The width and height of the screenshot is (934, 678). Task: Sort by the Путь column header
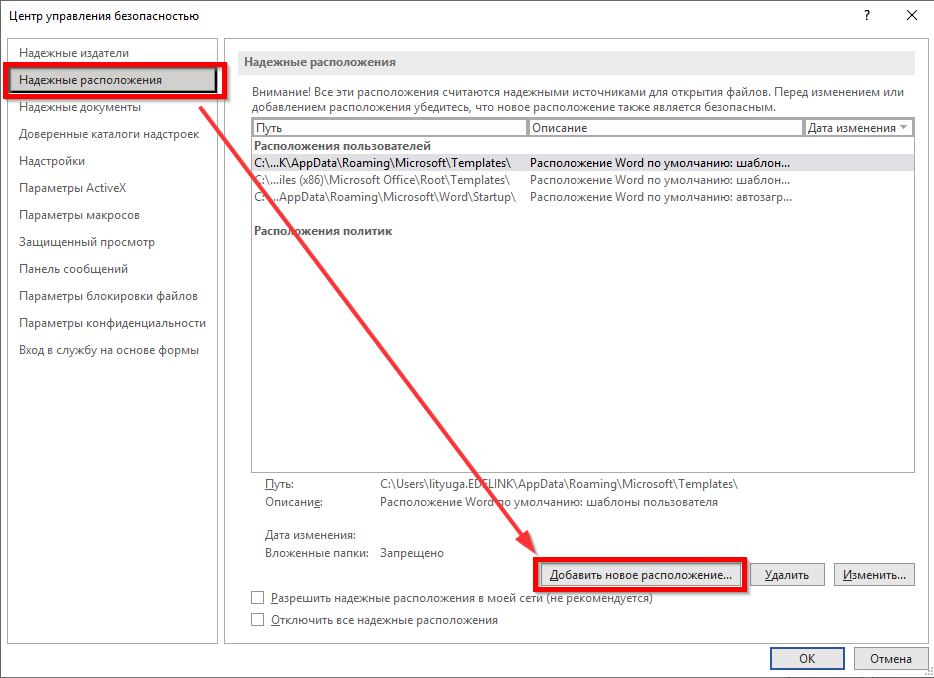(x=390, y=128)
